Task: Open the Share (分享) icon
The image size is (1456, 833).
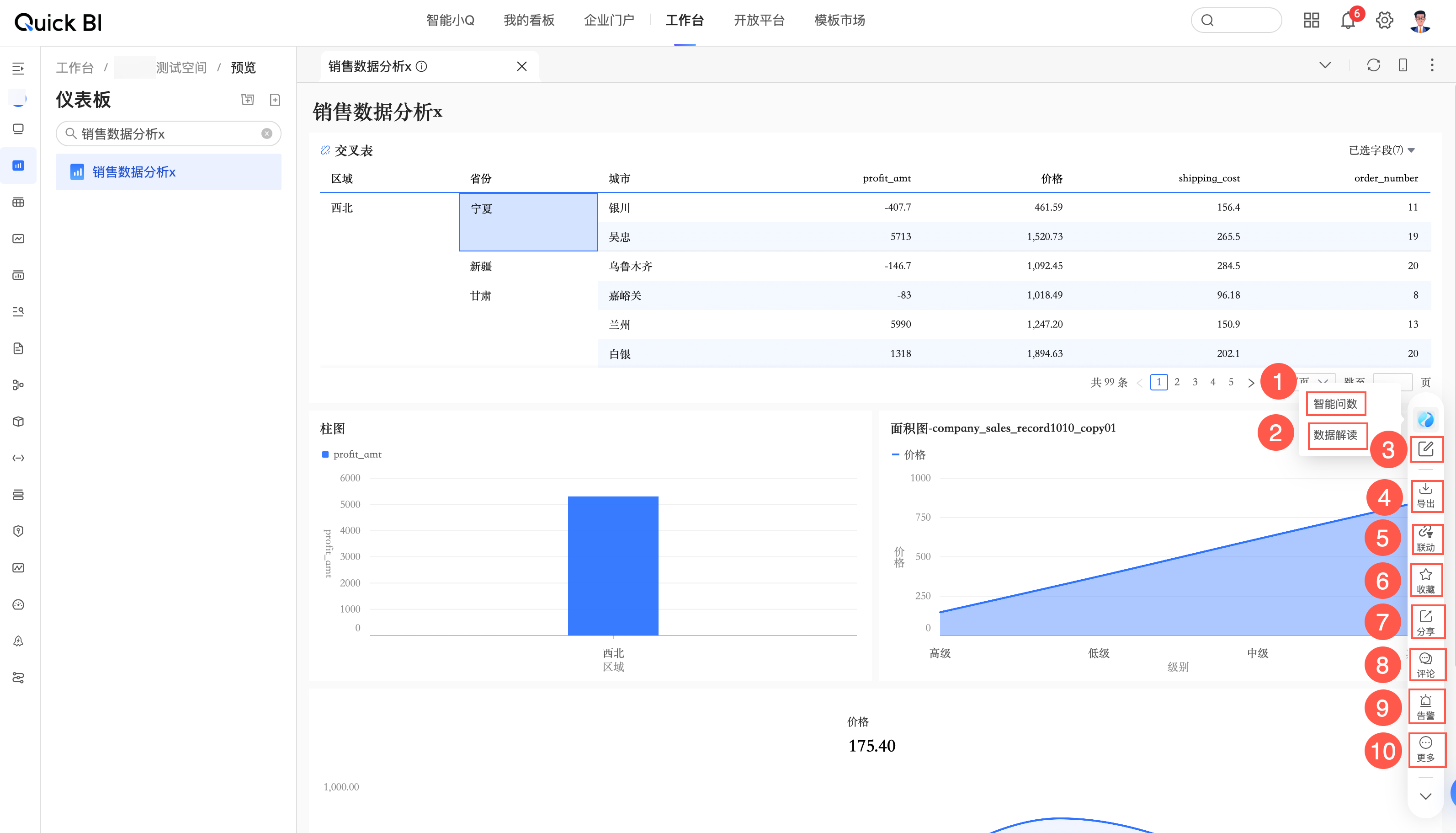Action: pyautogui.click(x=1425, y=622)
